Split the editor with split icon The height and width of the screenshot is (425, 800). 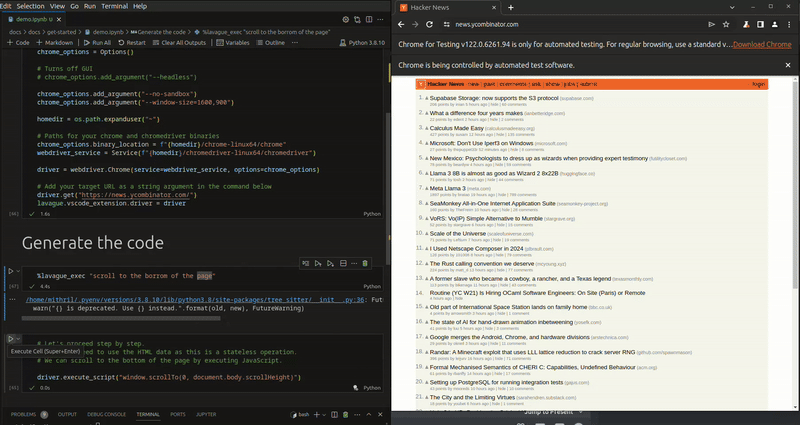(369, 19)
